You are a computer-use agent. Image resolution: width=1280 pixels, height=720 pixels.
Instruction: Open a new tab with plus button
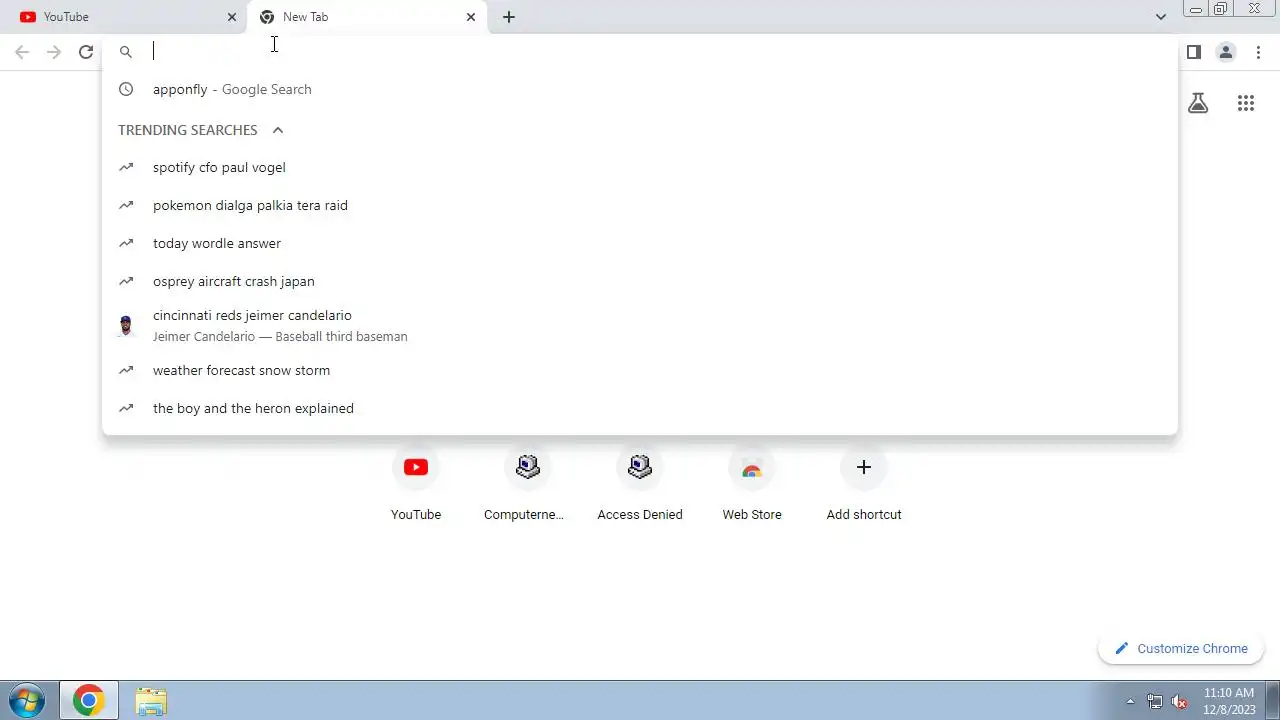point(509,17)
